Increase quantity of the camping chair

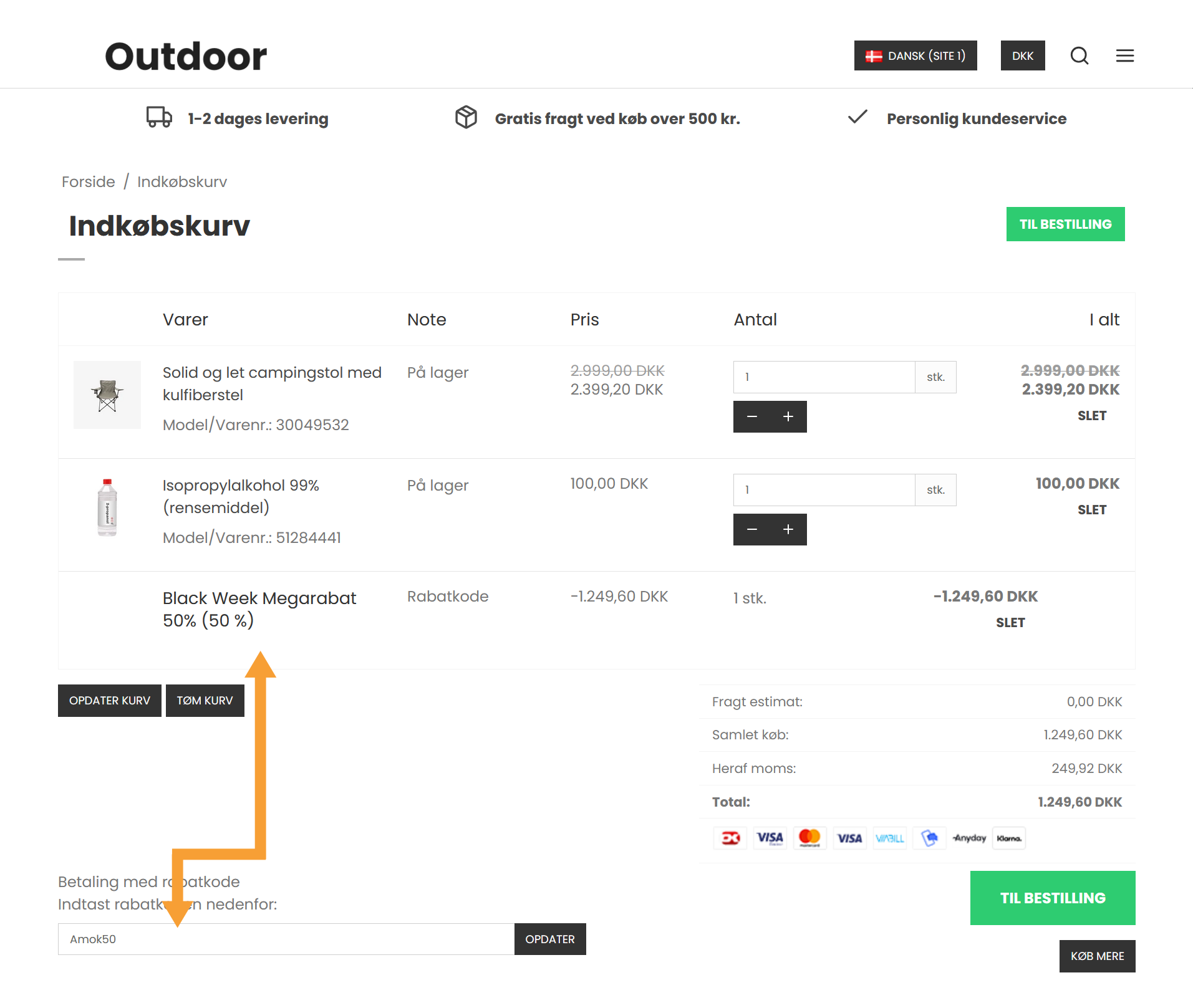coord(788,416)
